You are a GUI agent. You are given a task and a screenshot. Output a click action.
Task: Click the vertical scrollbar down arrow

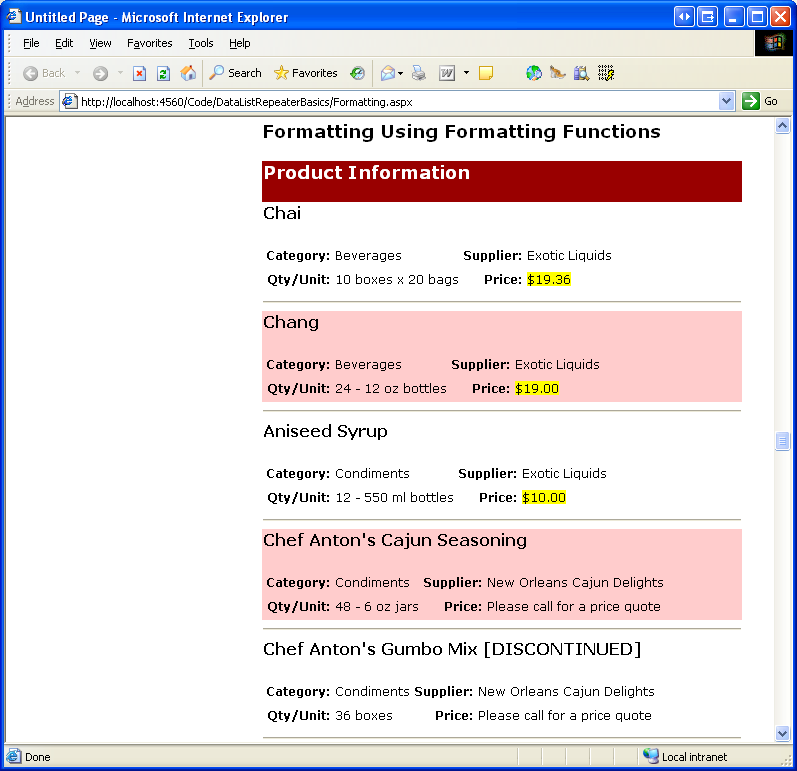pyautogui.click(x=782, y=733)
